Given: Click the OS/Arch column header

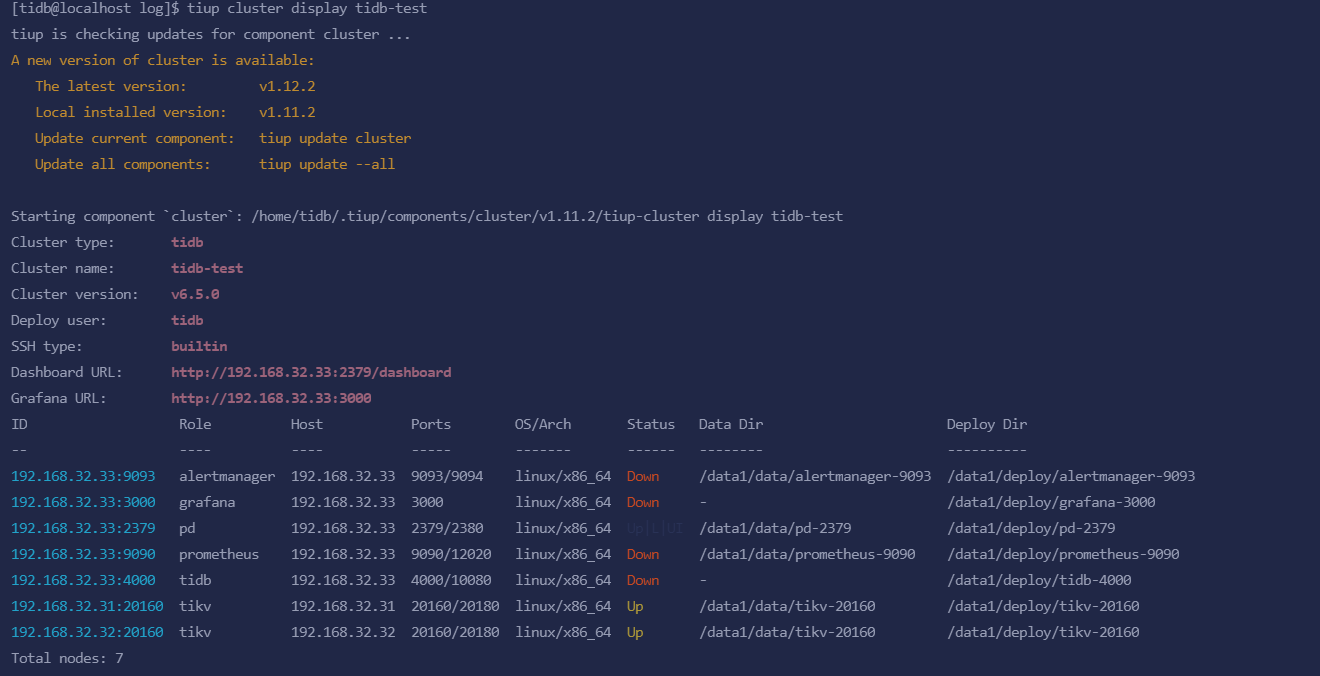Looking at the screenshot, I should 543,424.
